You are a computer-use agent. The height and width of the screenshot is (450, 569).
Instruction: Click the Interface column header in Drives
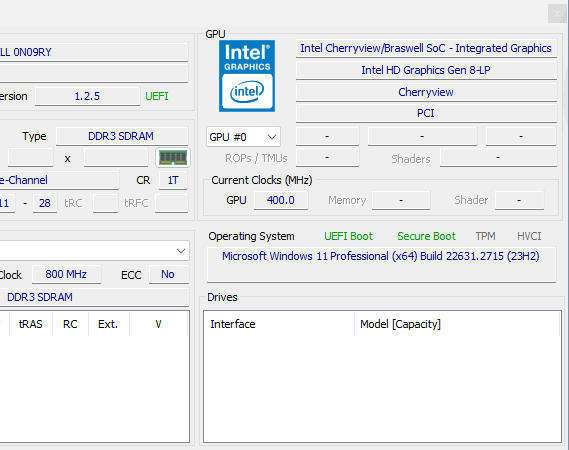[x=279, y=324]
